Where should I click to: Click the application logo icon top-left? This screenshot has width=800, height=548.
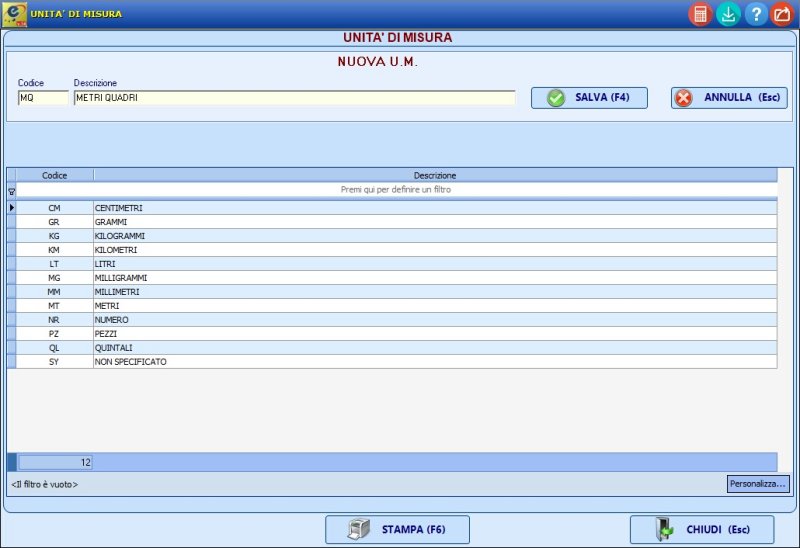pyautogui.click(x=14, y=14)
